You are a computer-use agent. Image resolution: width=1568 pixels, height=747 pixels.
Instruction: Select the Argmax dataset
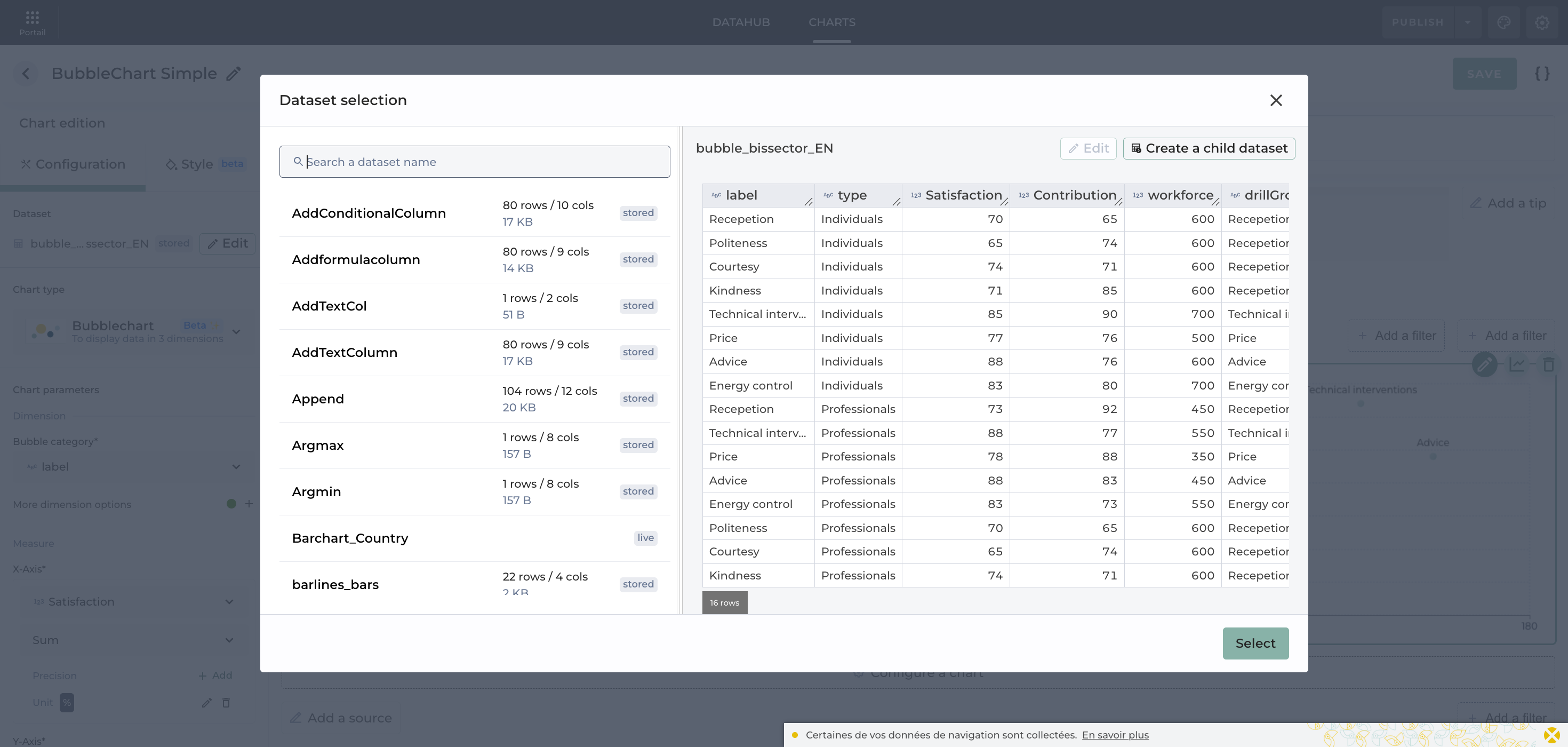(475, 445)
